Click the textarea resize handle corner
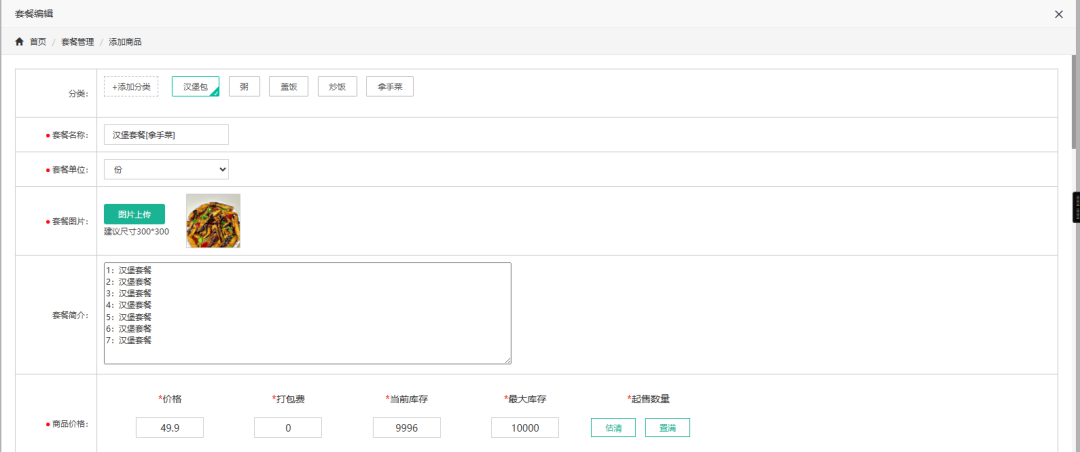The width and height of the screenshot is (1080, 452). (x=507, y=360)
